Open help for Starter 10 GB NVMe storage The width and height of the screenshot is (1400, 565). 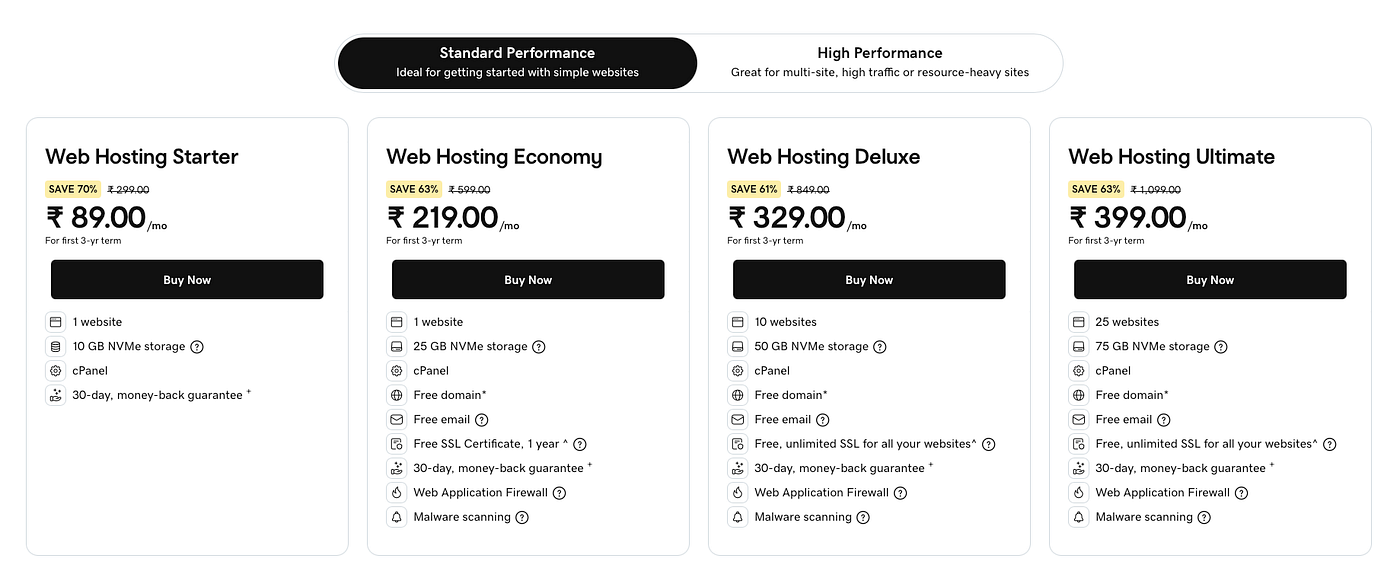tap(197, 347)
